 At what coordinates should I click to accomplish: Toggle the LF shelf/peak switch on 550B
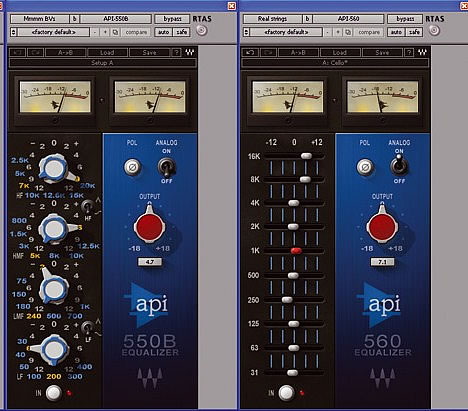point(87,328)
